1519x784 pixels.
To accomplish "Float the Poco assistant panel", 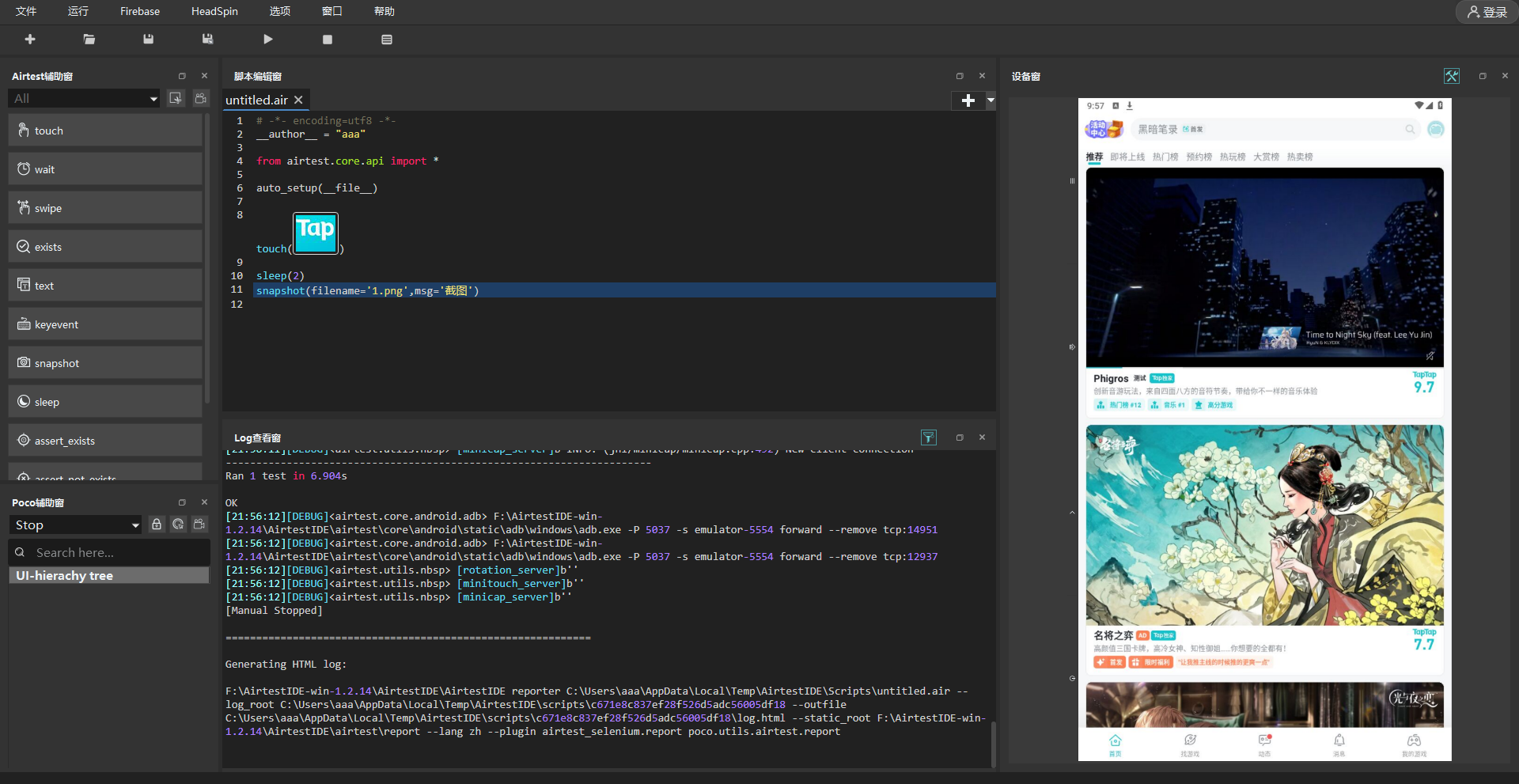I will point(182,502).
